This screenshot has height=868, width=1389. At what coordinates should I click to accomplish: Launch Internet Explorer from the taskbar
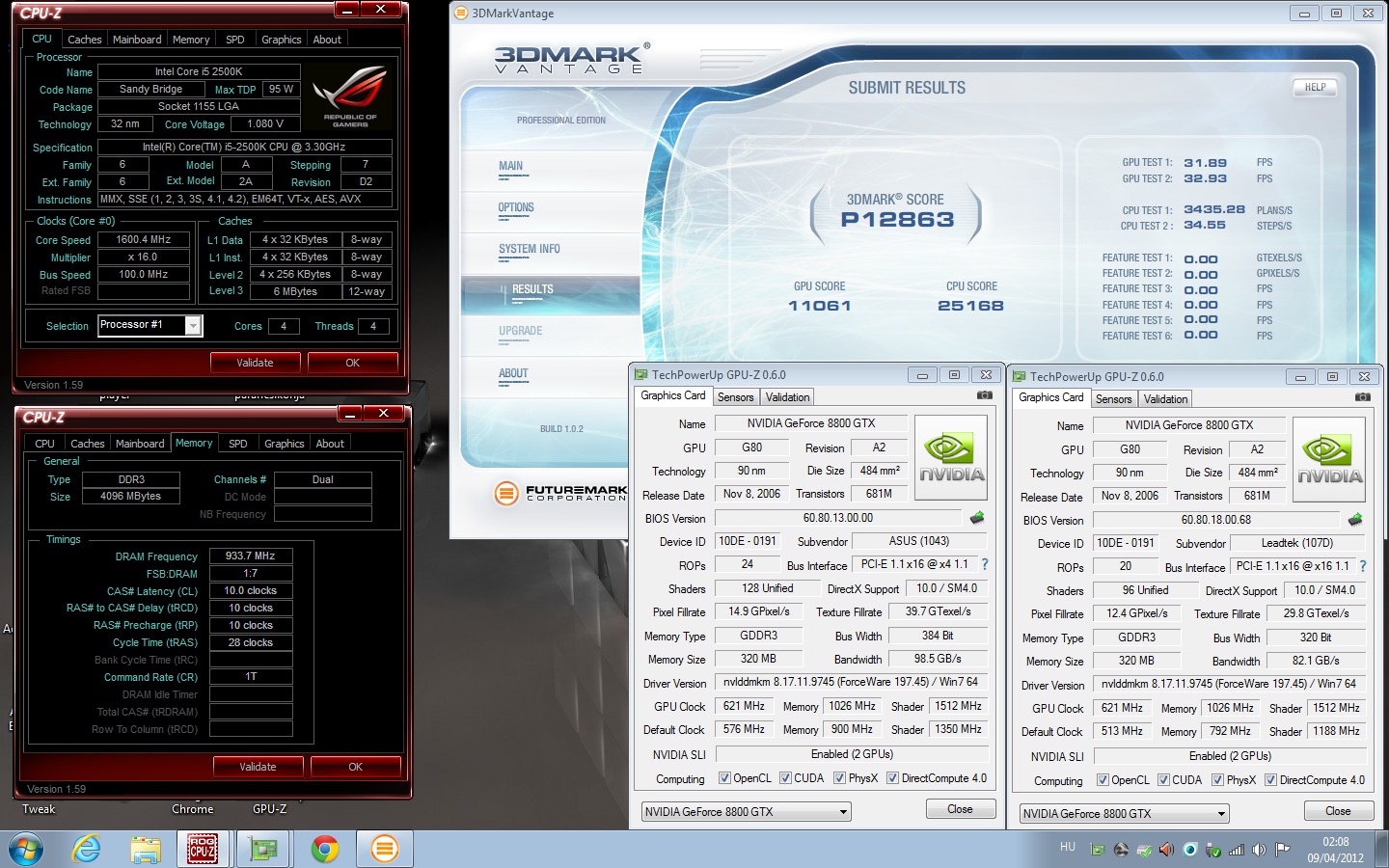[x=86, y=849]
